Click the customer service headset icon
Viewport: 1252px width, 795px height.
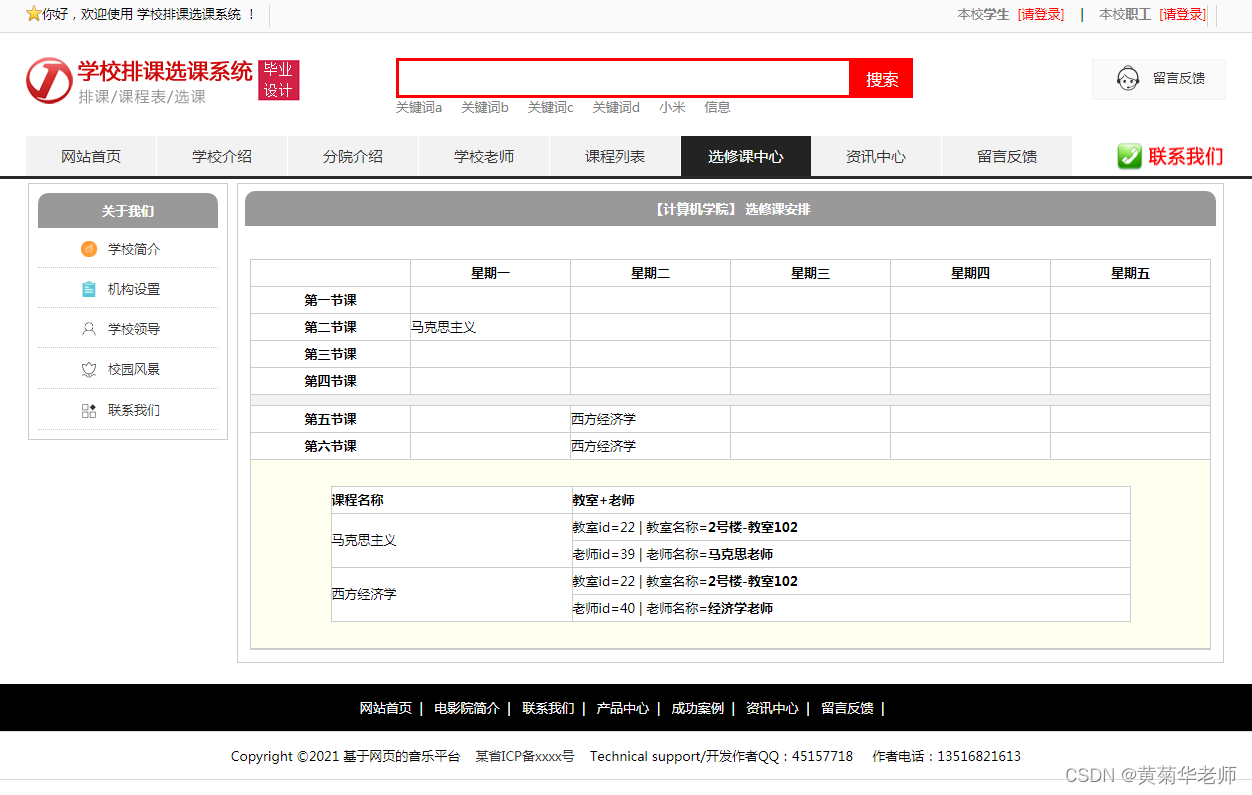click(1128, 78)
